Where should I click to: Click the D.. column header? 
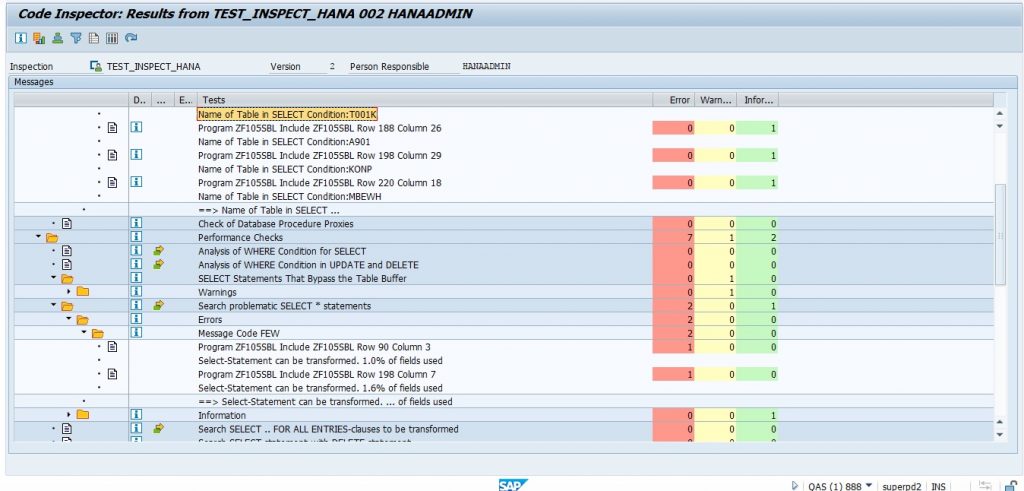[x=140, y=100]
